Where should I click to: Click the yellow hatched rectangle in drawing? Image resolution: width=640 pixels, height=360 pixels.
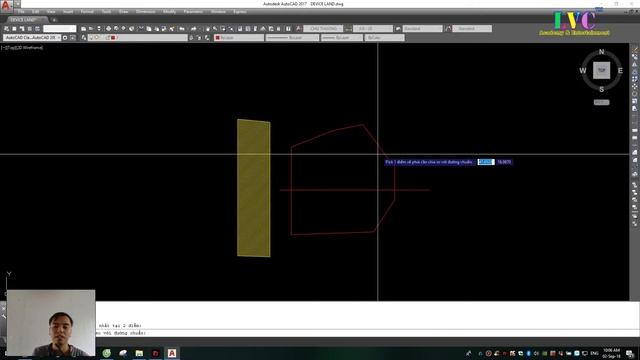[x=253, y=188]
